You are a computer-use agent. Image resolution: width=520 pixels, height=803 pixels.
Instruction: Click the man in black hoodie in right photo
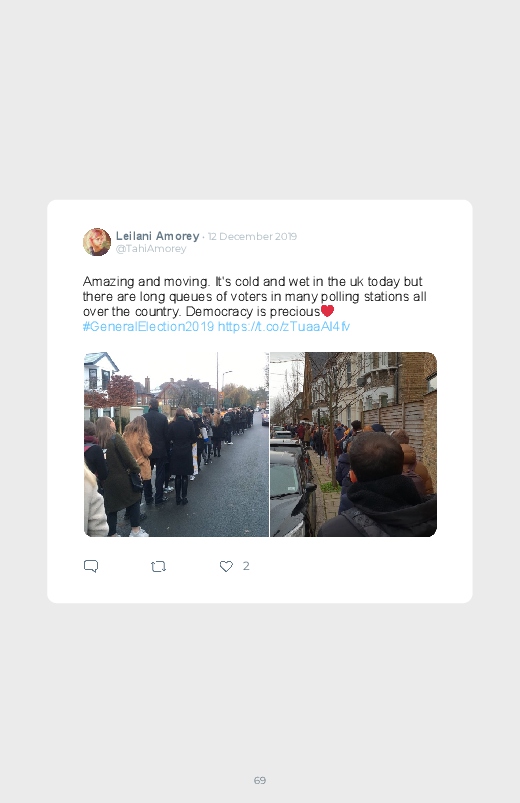(382, 487)
